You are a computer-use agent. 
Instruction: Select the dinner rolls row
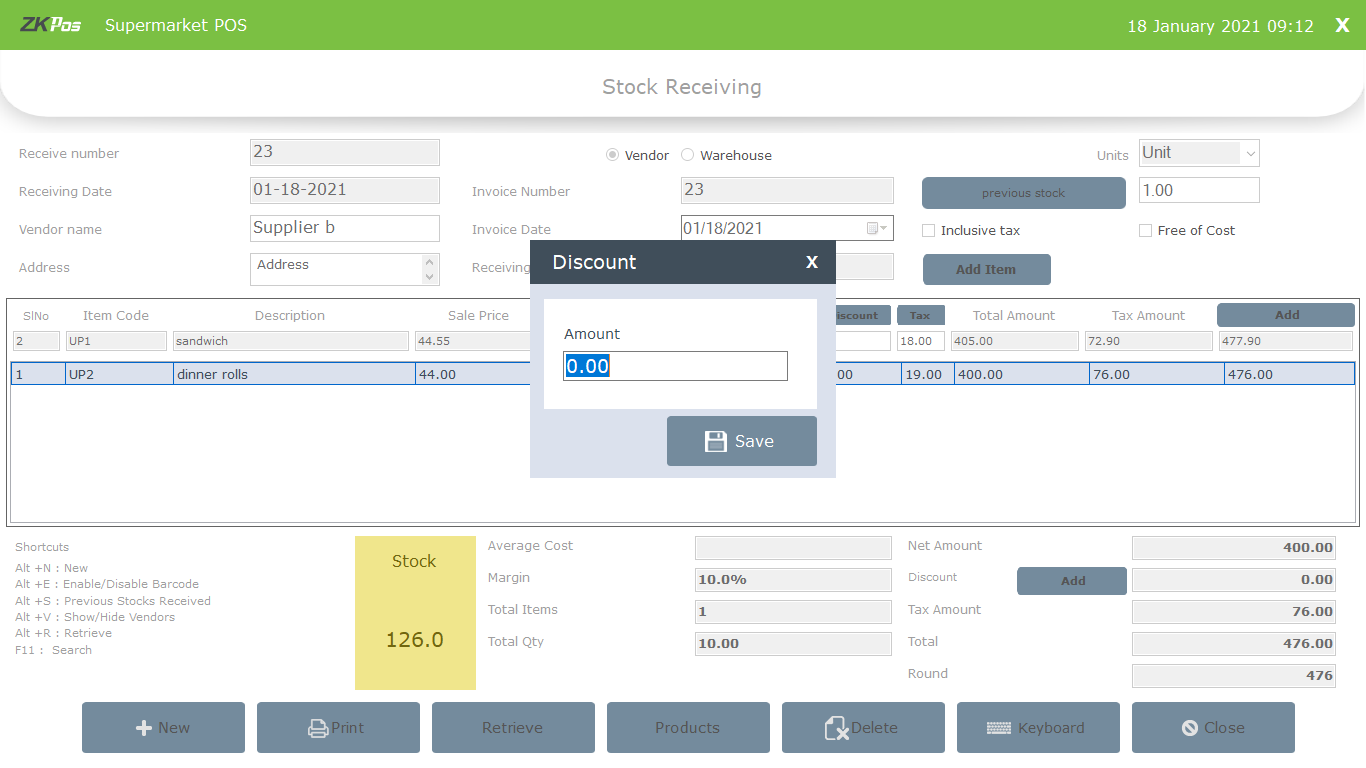click(683, 374)
